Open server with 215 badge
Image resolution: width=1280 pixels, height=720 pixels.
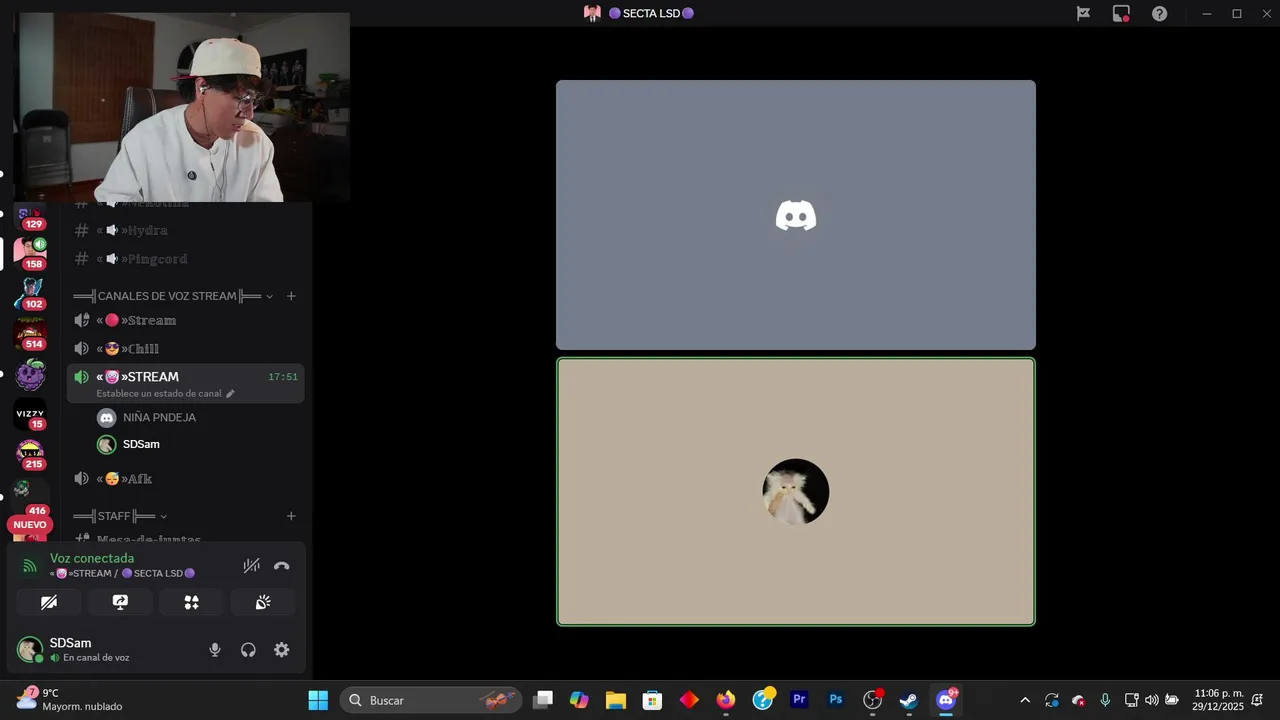coord(30,454)
